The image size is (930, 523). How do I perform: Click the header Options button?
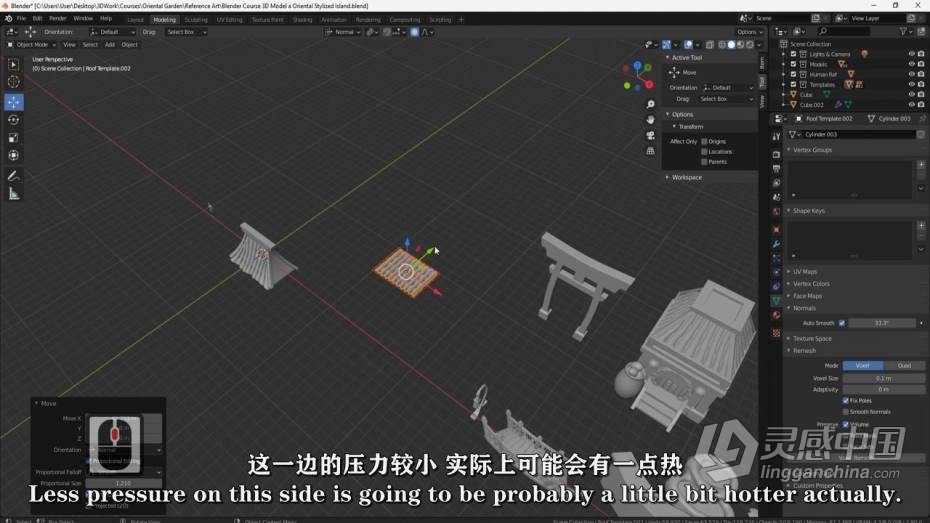[x=749, y=32]
